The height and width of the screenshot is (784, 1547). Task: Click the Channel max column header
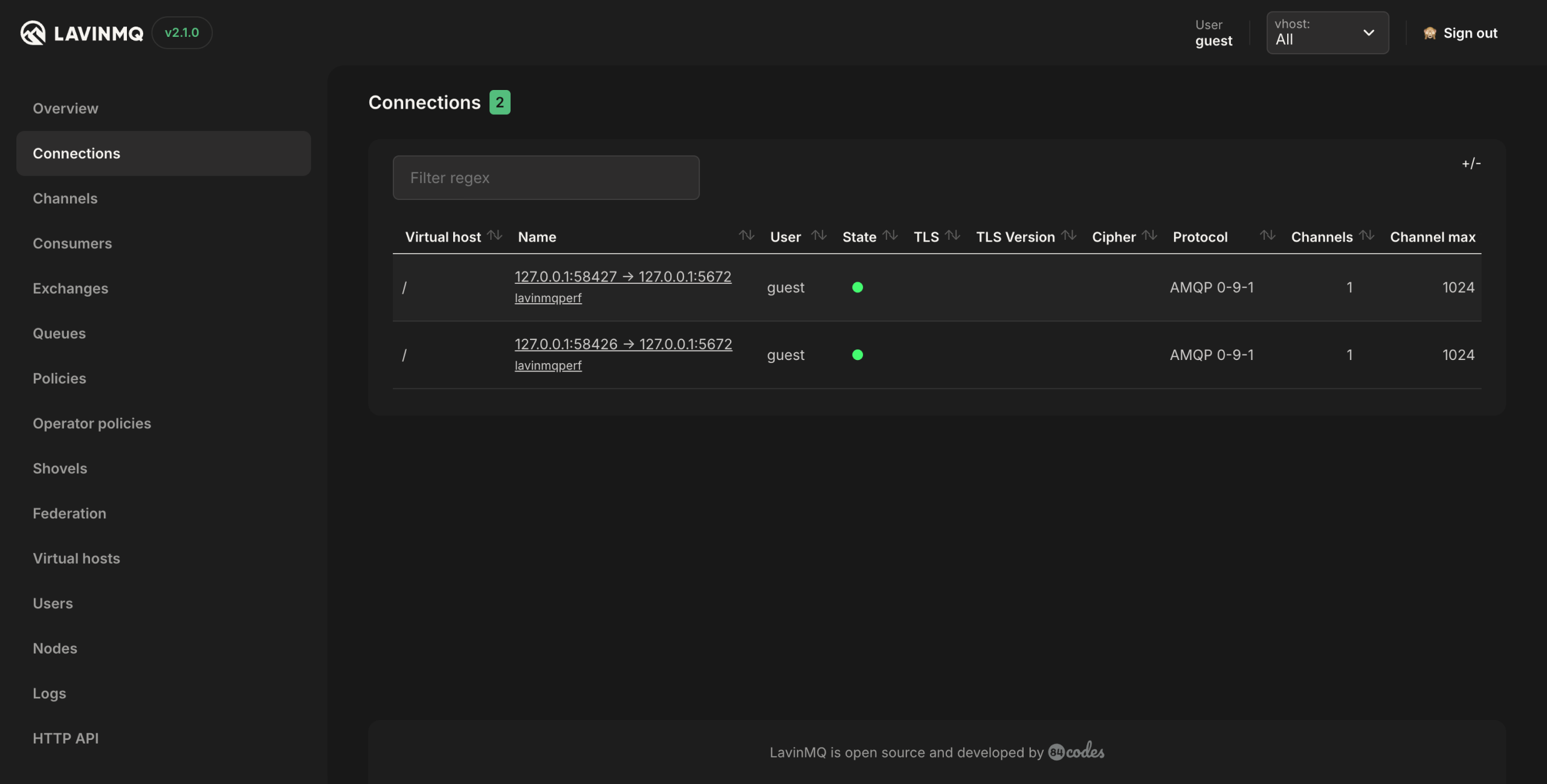[x=1432, y=237]
